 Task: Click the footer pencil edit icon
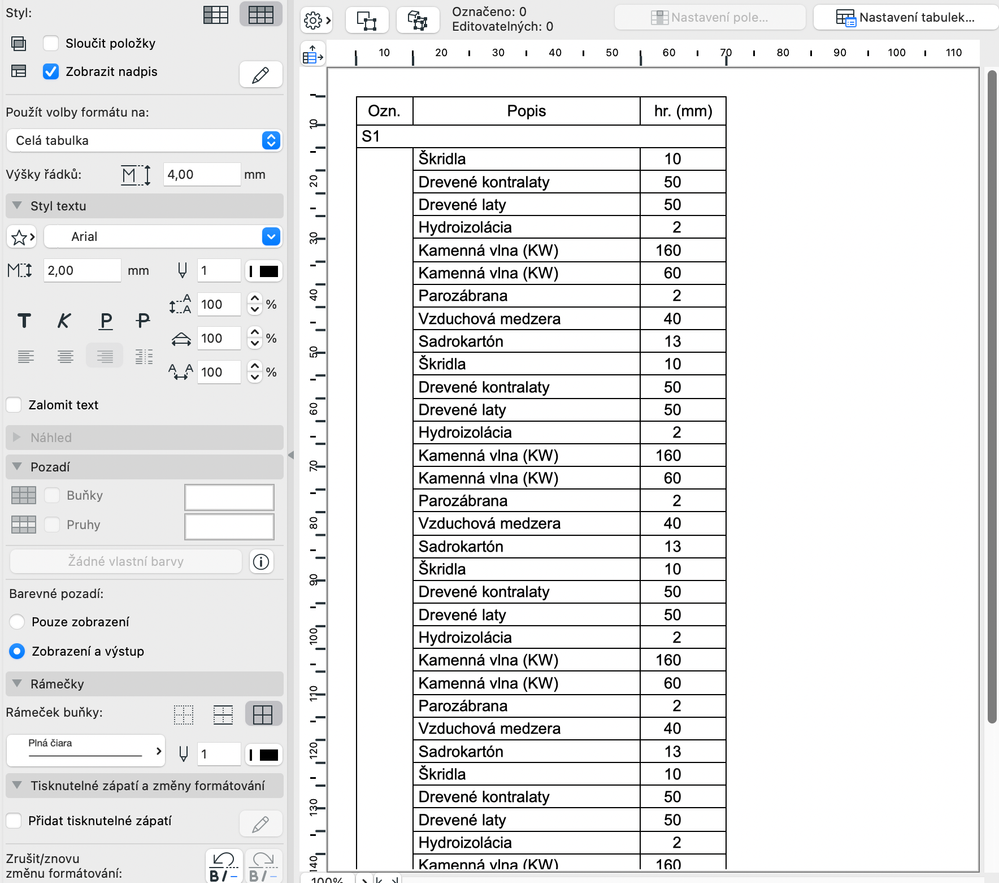point(261,824)
